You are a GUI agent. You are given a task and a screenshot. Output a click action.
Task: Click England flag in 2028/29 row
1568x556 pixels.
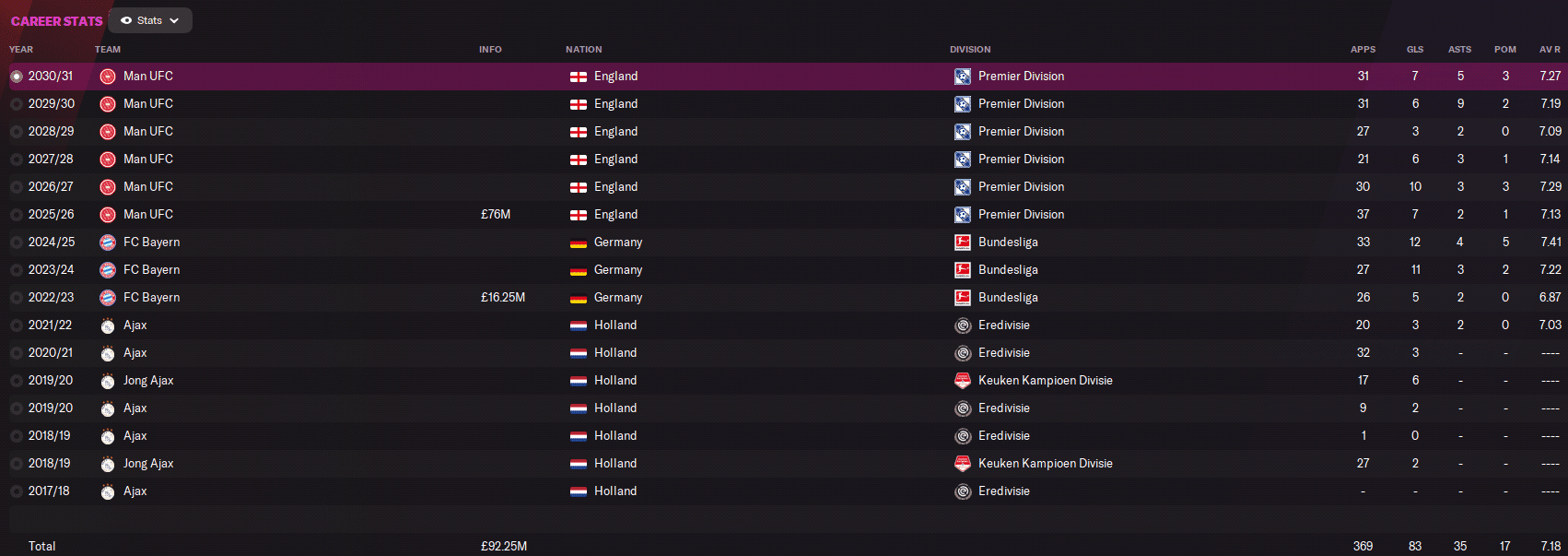[579, 132]
